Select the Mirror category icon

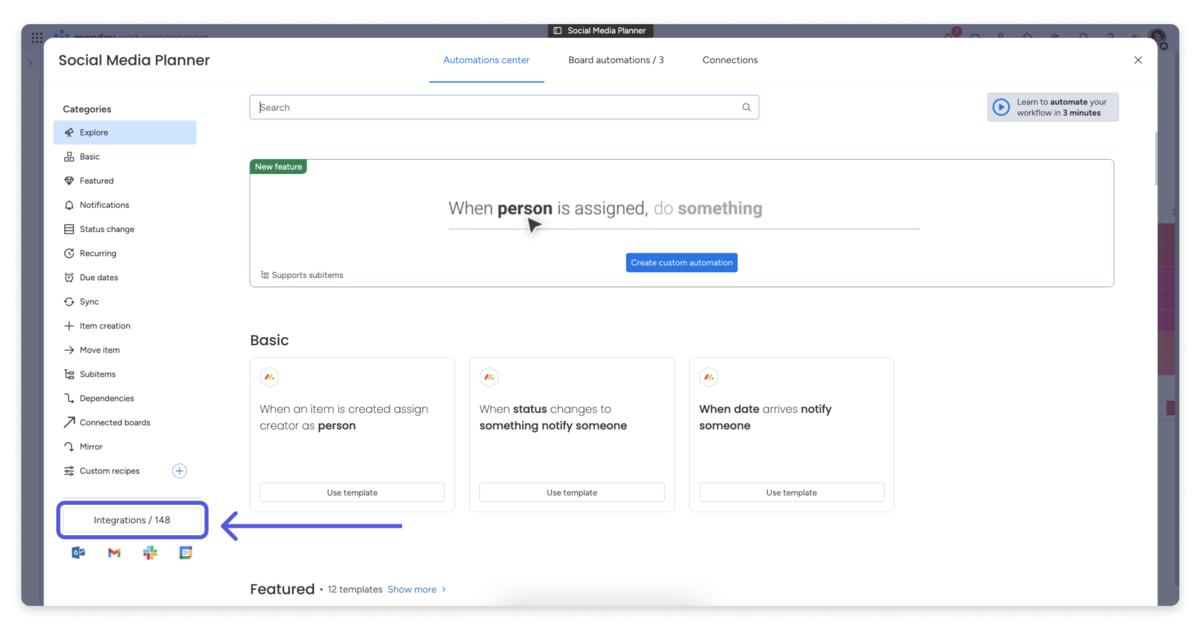pyautogui.click(x=69, y=446)
